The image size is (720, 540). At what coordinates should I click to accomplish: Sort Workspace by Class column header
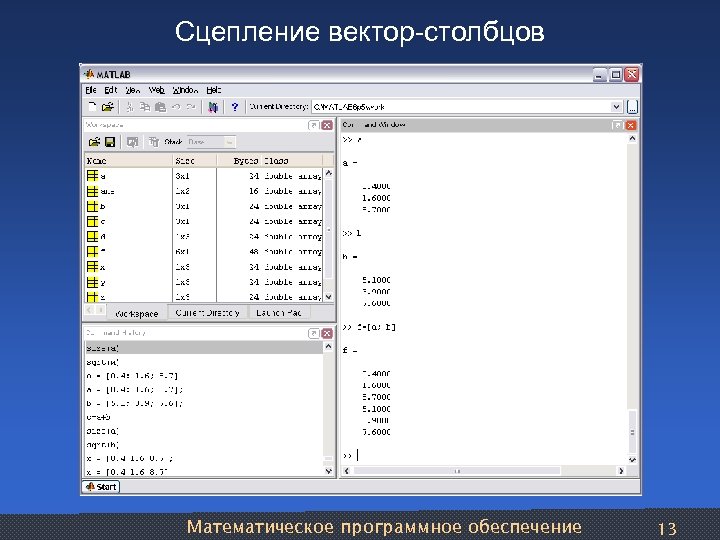(292, 161)
